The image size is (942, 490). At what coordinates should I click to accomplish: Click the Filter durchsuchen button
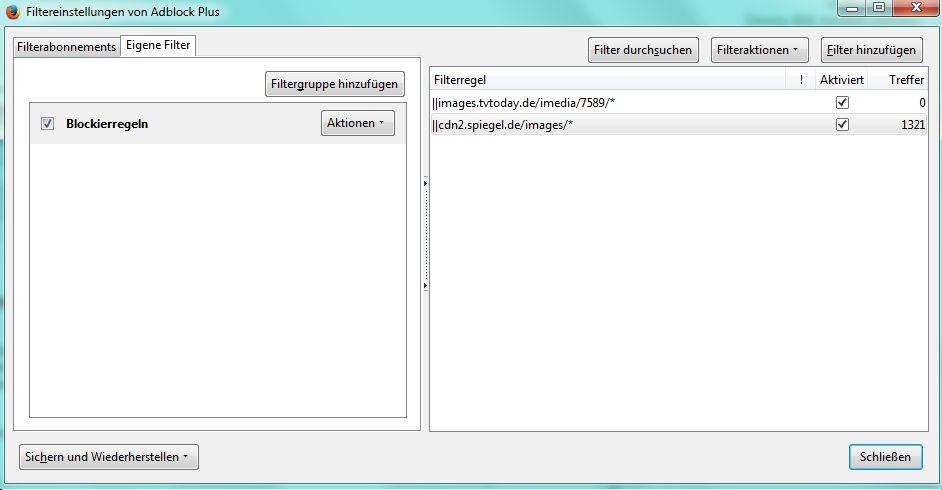[643, 50]
